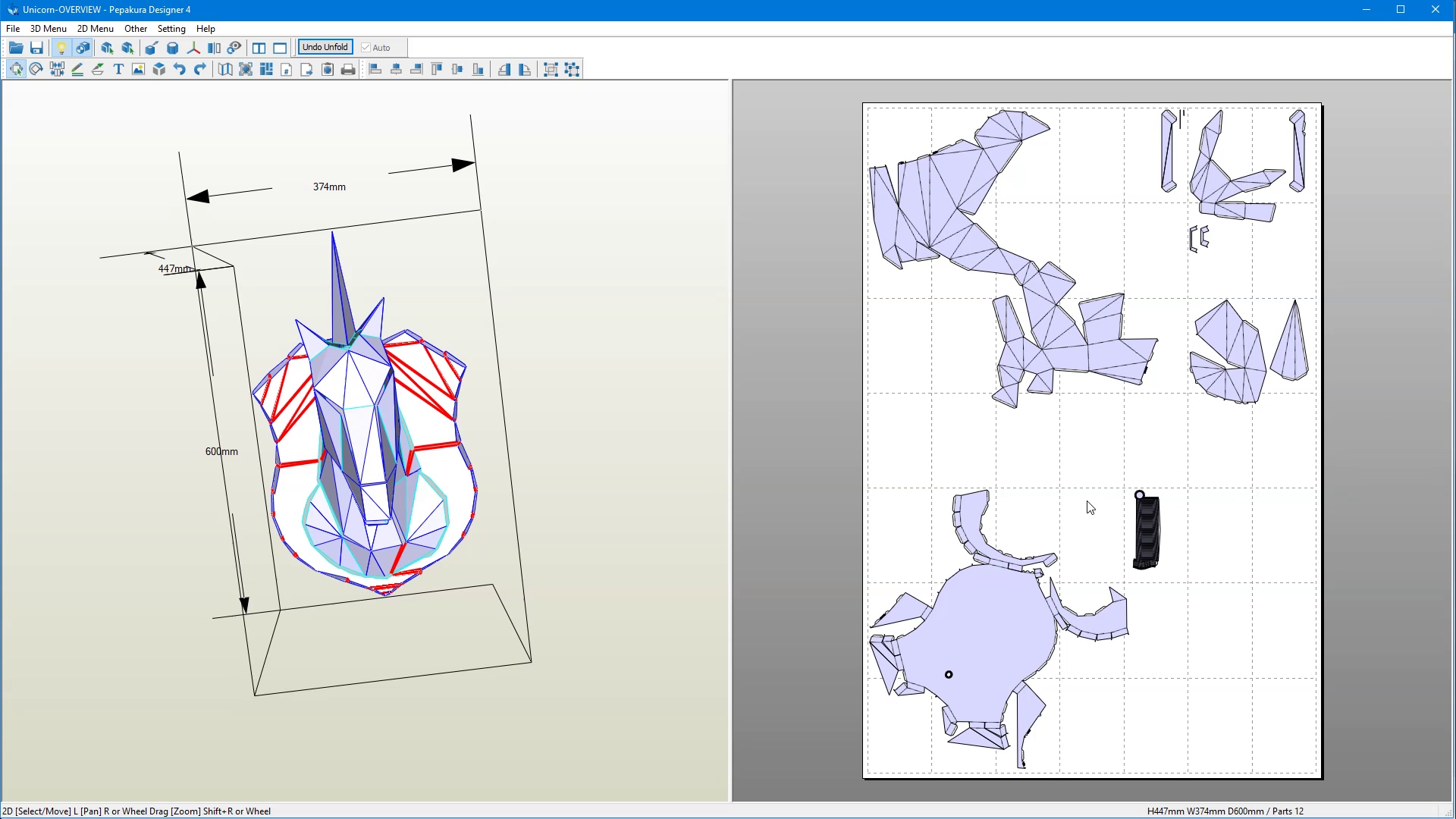Image resolution: width=1456 pixels, height=819 pixels.
Task: Click the mirror/flip model icon
Action: click(214, 48)
